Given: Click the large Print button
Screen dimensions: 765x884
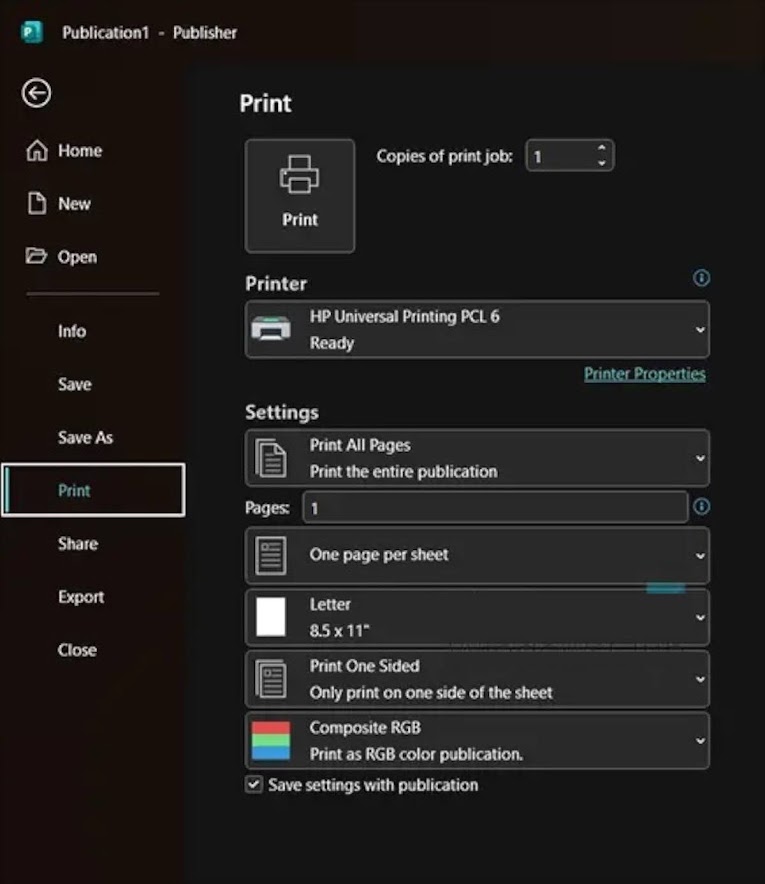Looking at the screenshot, I should tap(300, 196).
